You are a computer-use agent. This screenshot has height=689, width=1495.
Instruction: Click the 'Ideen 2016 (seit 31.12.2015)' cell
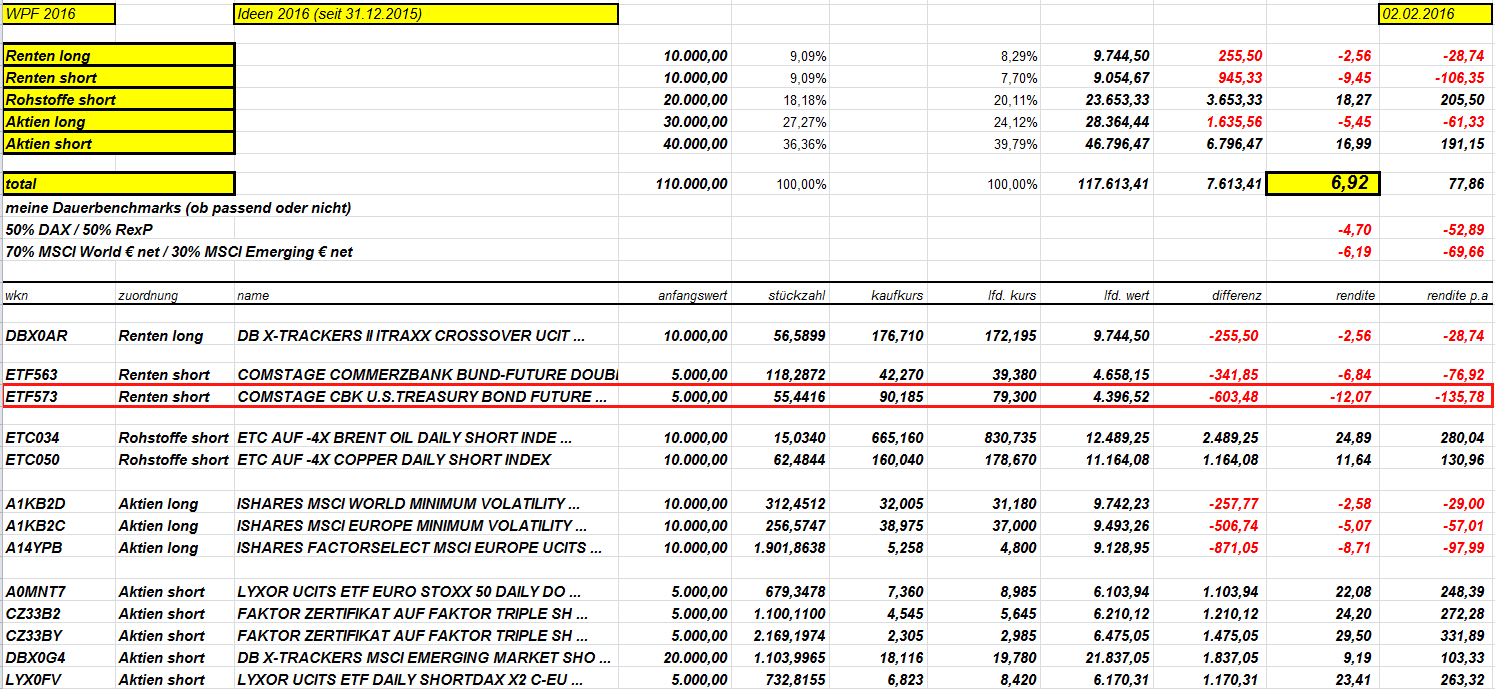point(426,14)
